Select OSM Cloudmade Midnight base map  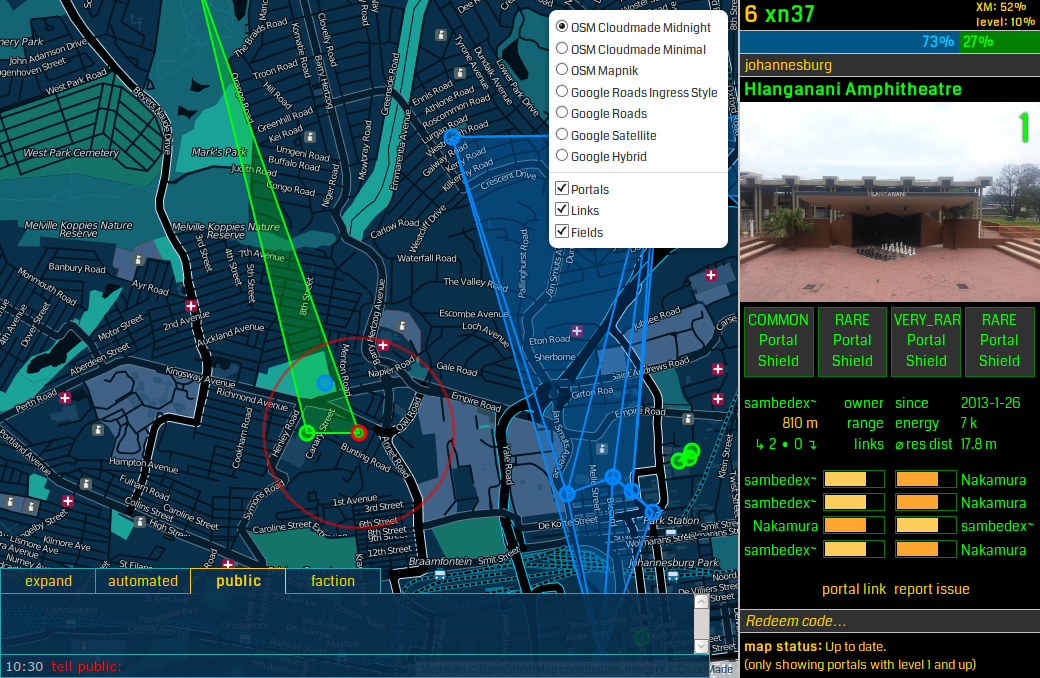click(x=562, y=27)
